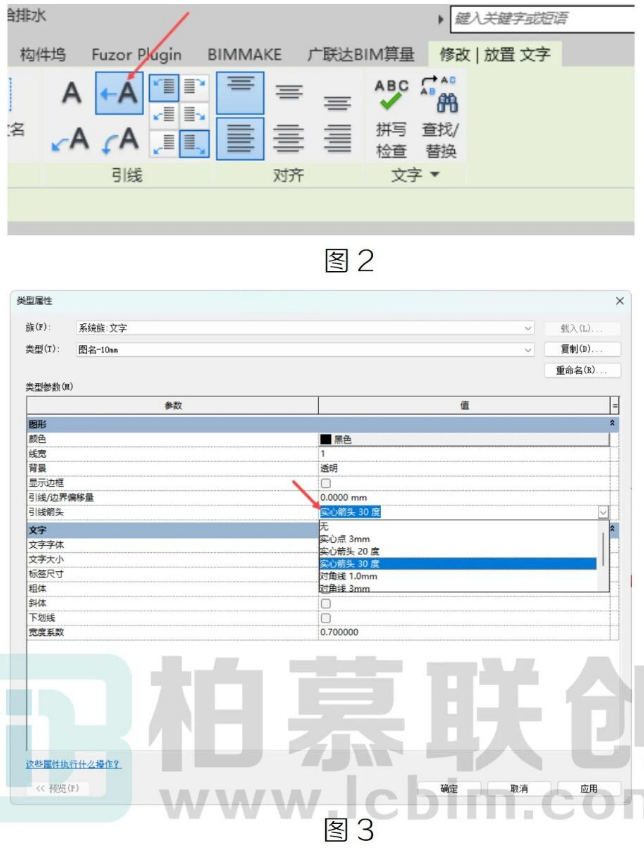Click the keyword search input field
The height and width of the screenshot is (848, 644).
(x=542, y=19)
